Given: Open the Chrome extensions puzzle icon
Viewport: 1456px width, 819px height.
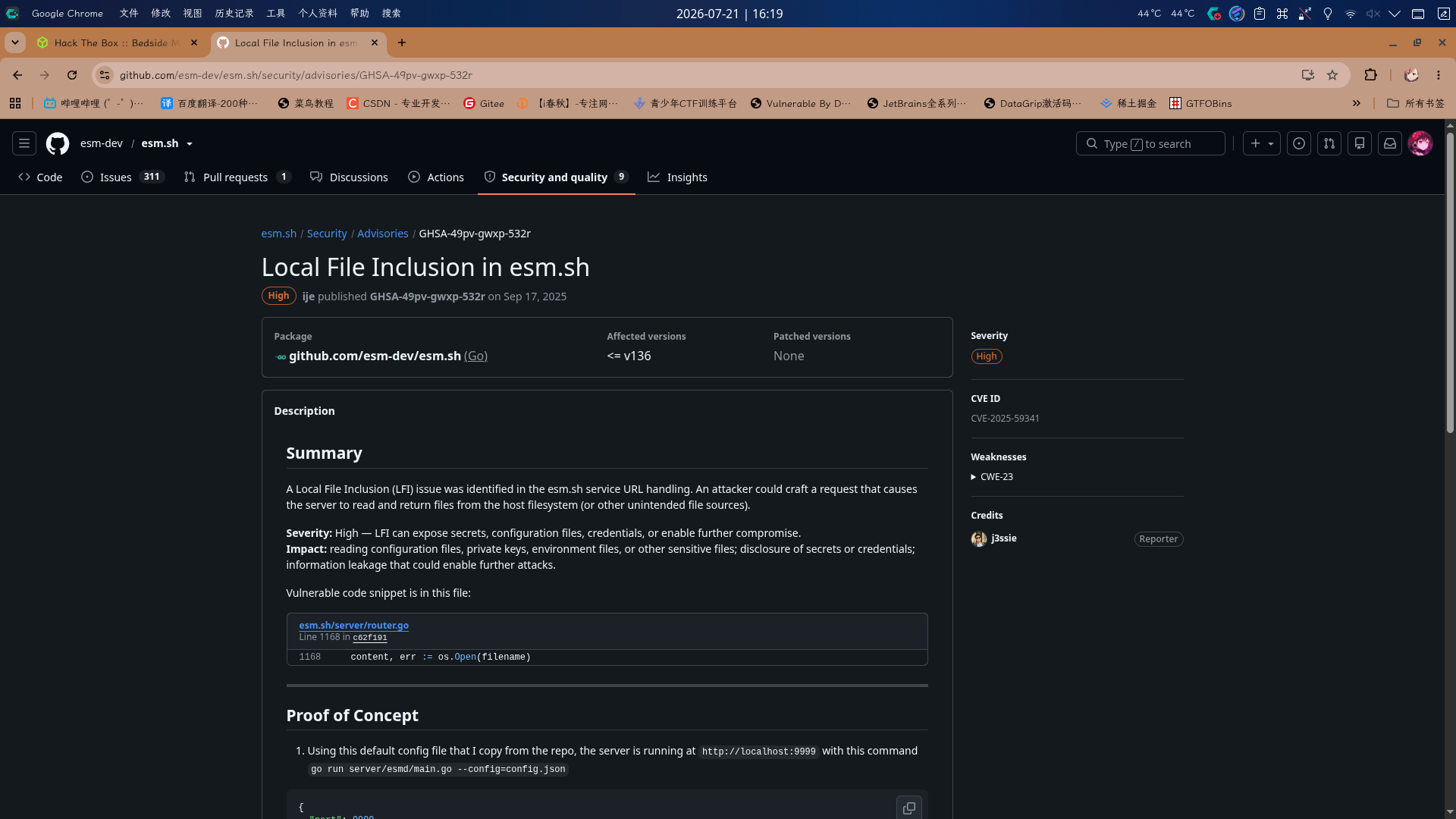Looking at the screenshot, I should point(1370,75).
